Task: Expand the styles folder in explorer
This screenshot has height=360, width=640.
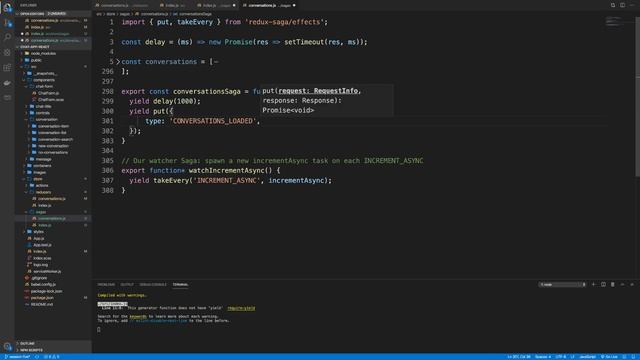Action: tap(38, 231)
